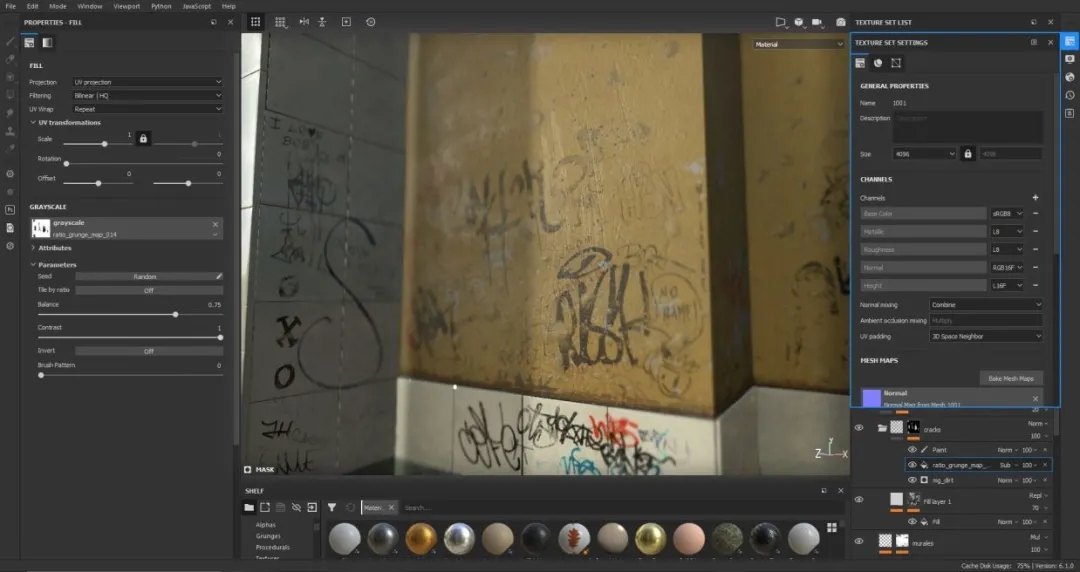Image resolution: width=1080 pixels, height=572 pixels.
Task: Toggle the Scale ratio lock icon
Action: tap(143, 139)
